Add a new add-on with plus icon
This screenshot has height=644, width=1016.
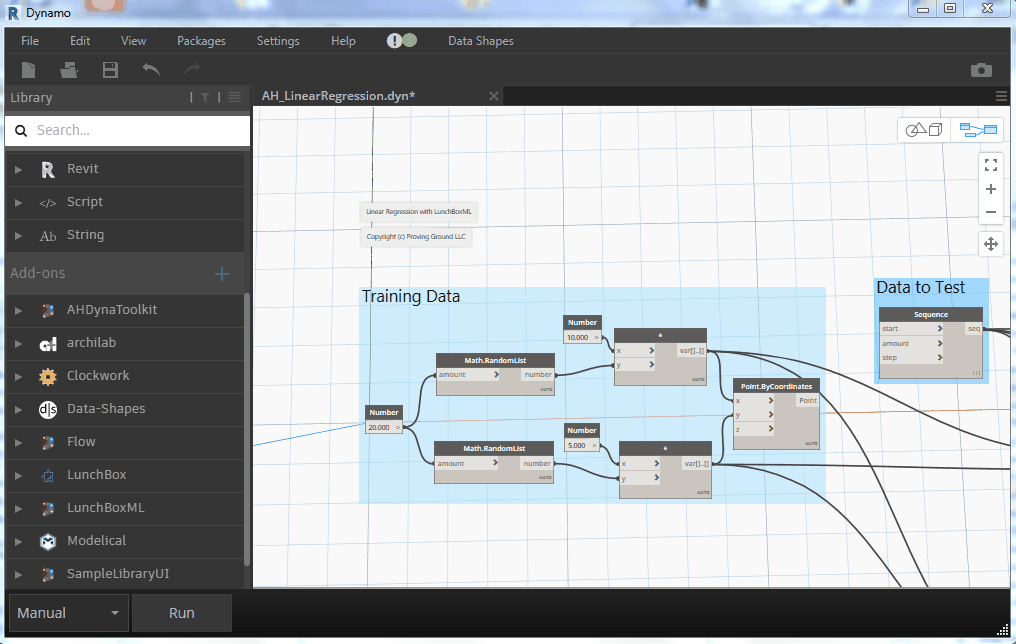click(x=222, y=274)
